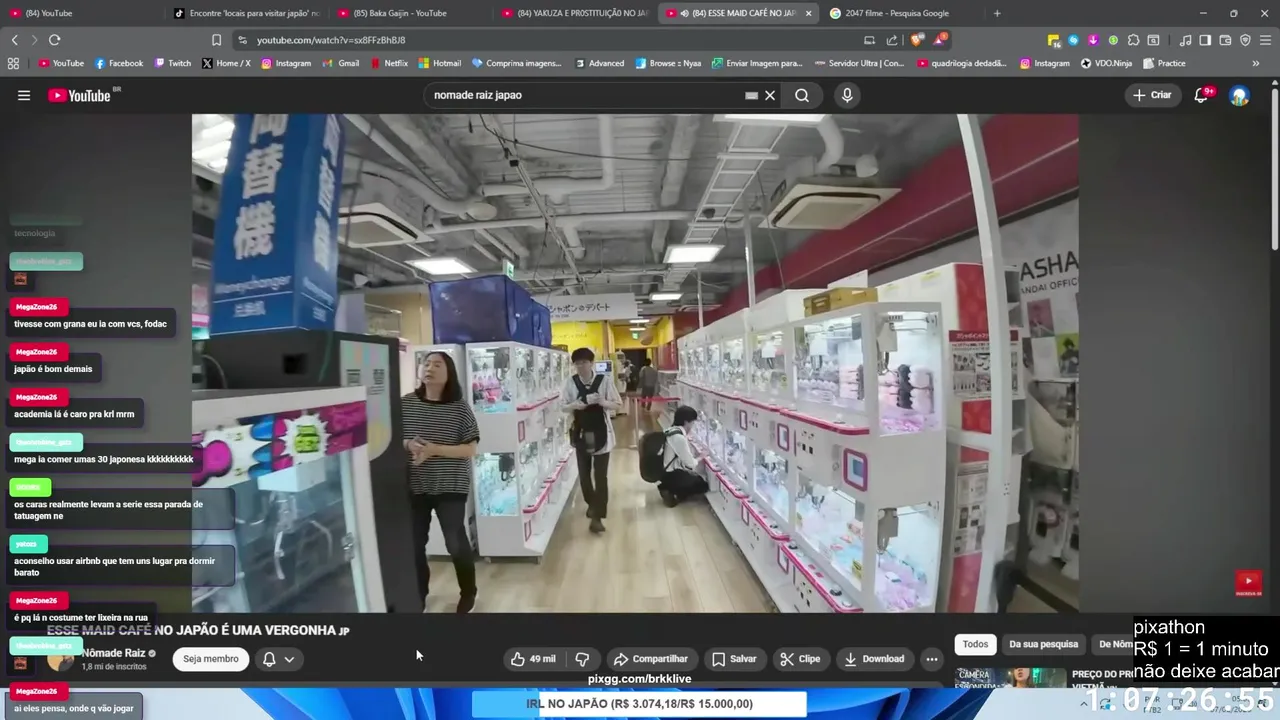
Task: Start voice search with microphone icon
Action: coord(847,95)
